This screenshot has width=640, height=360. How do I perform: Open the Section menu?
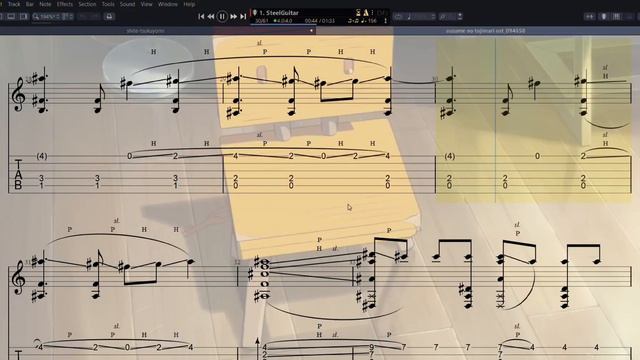click(x=87, y=4)
